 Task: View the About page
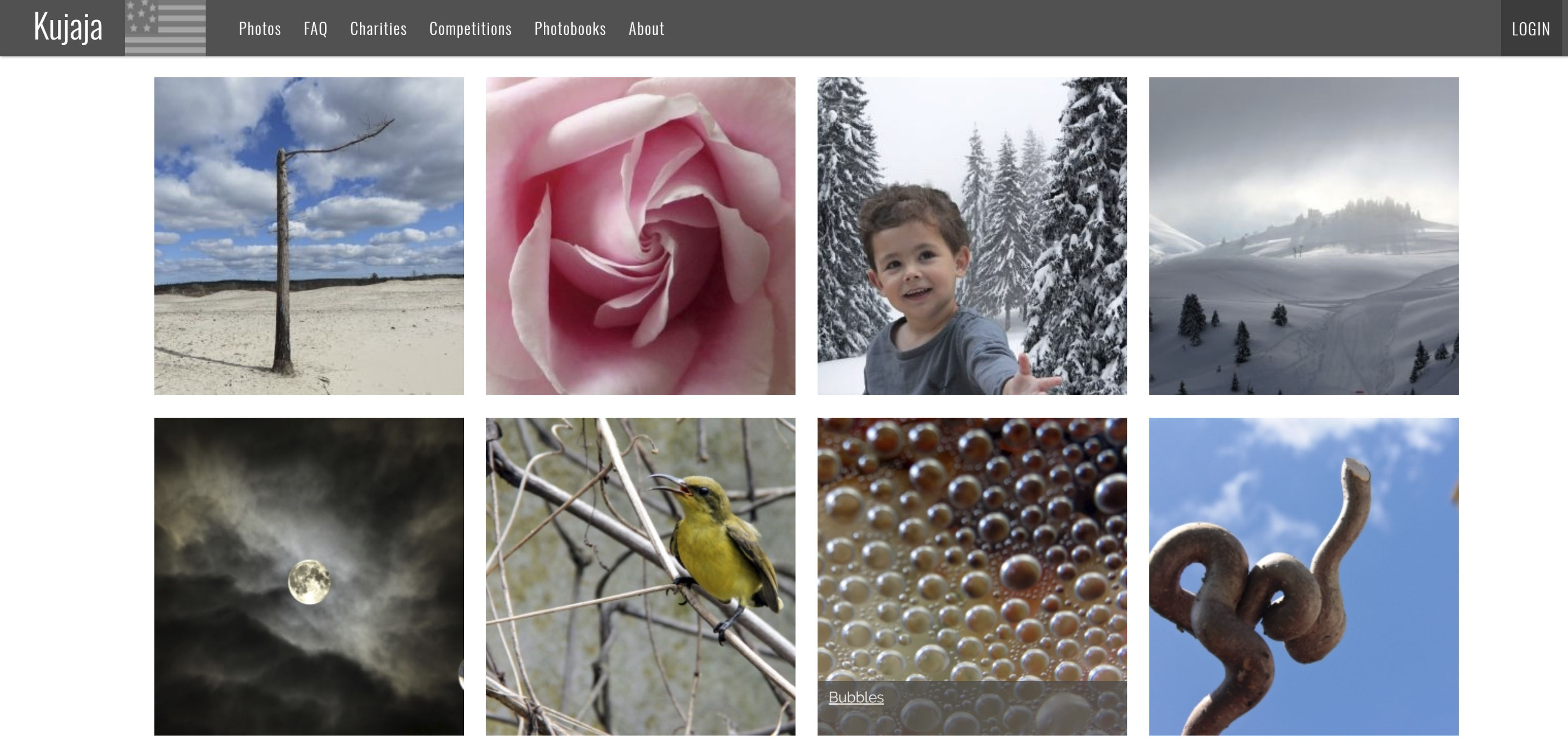point(646,28)
